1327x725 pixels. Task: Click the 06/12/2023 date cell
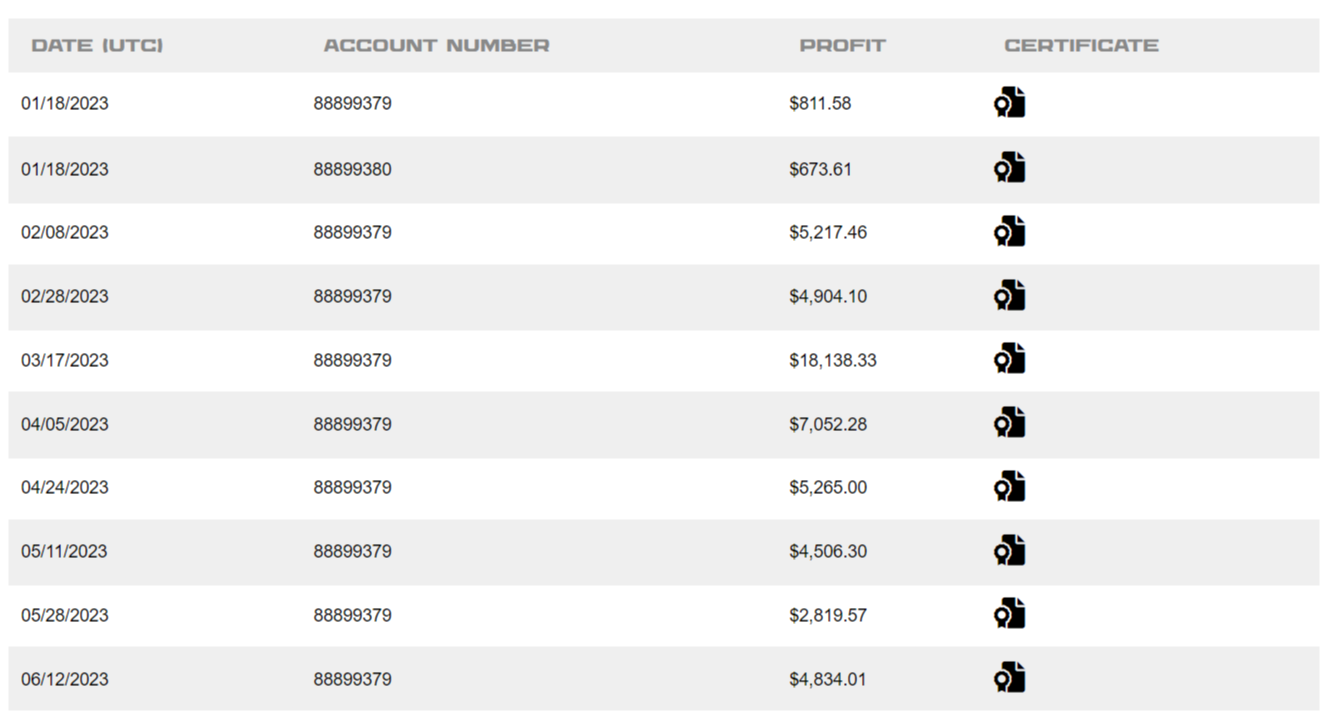click(x=65, y=679)
